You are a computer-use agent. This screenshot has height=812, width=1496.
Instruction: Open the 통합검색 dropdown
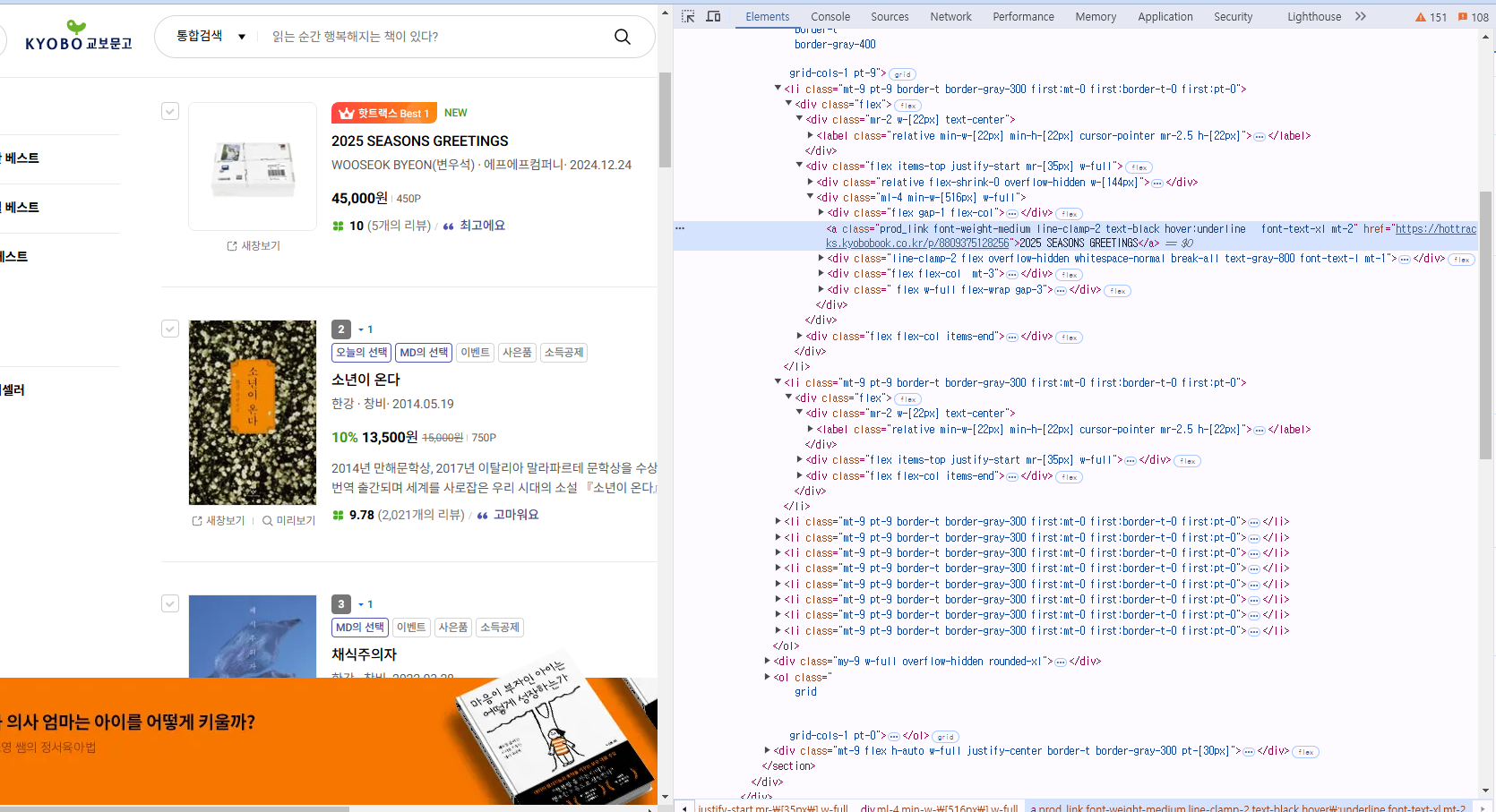(x=211, y=36)
